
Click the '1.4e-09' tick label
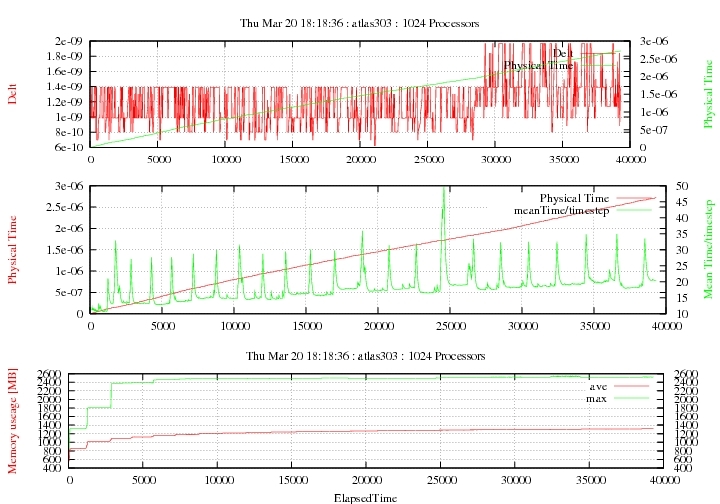63,87
